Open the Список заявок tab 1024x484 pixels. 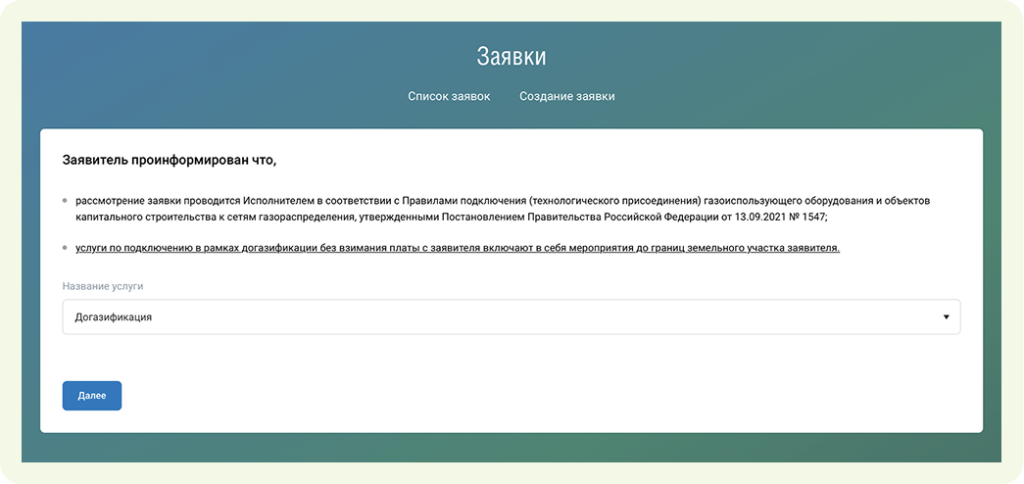pos(449,97)
